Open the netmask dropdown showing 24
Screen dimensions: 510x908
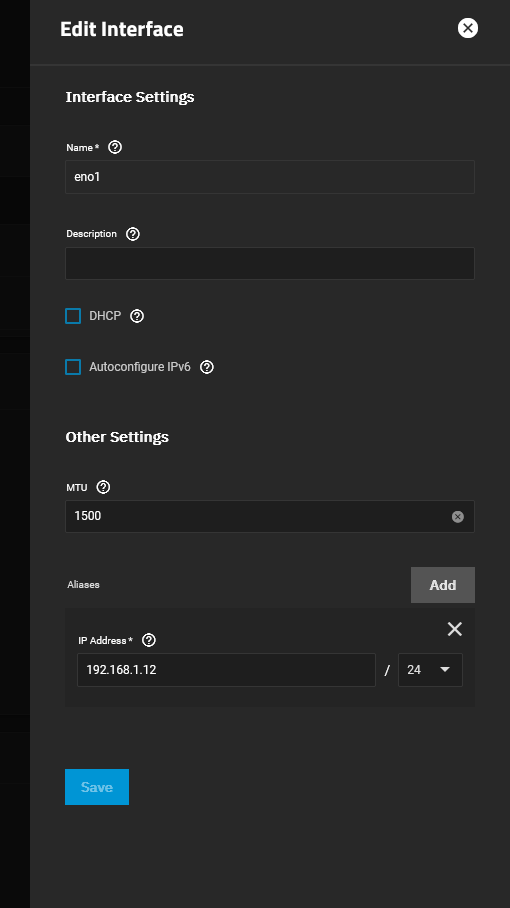click(430, 670)
